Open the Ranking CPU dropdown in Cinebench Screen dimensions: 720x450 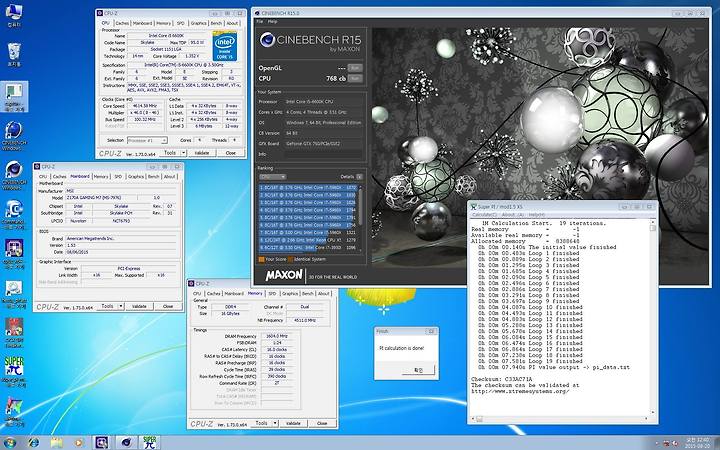[x=272, y=177]
